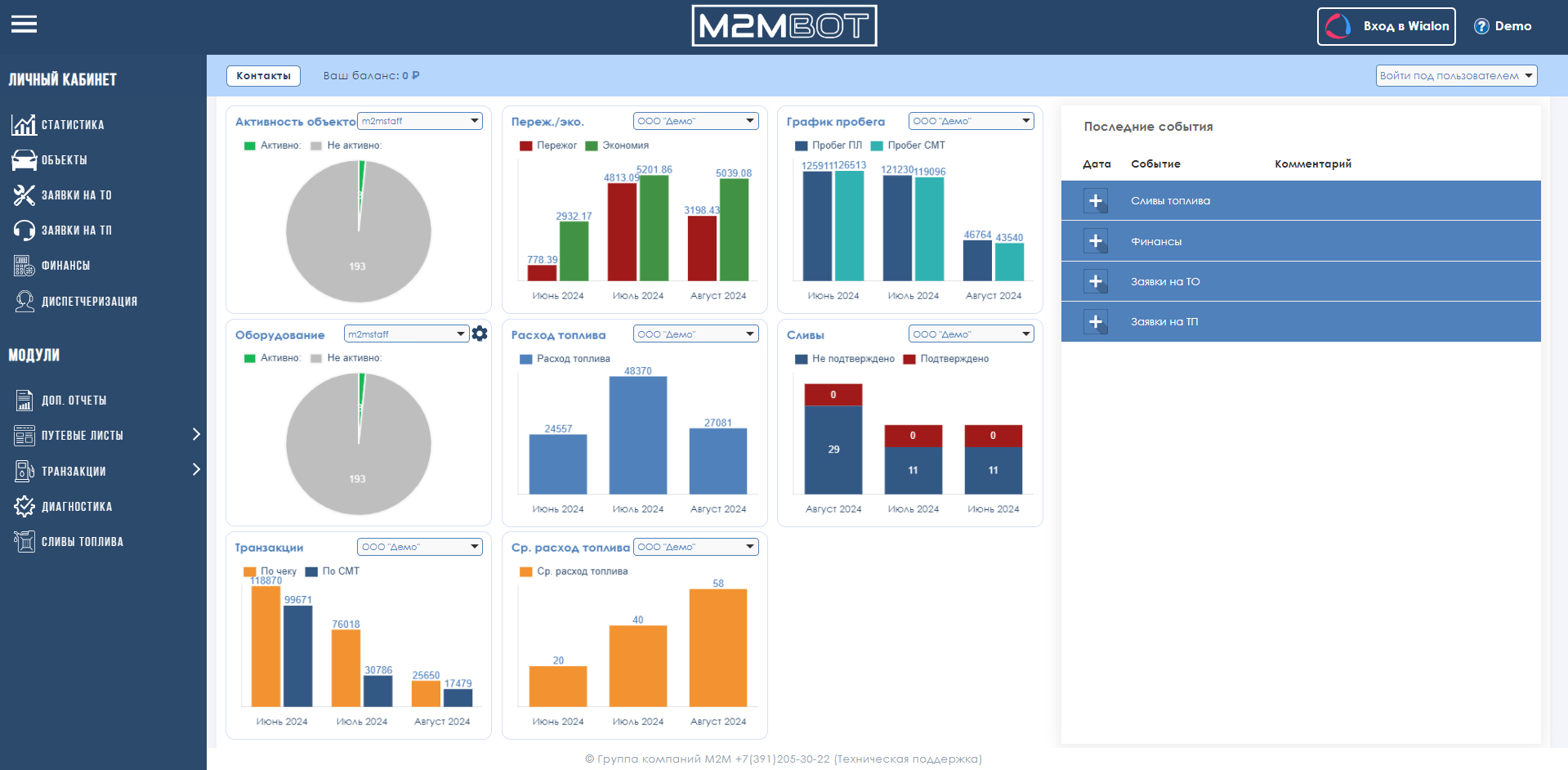1568x770 pixels.
Task: Open the hamburger menu icon
Action: [x=24, y=25]
